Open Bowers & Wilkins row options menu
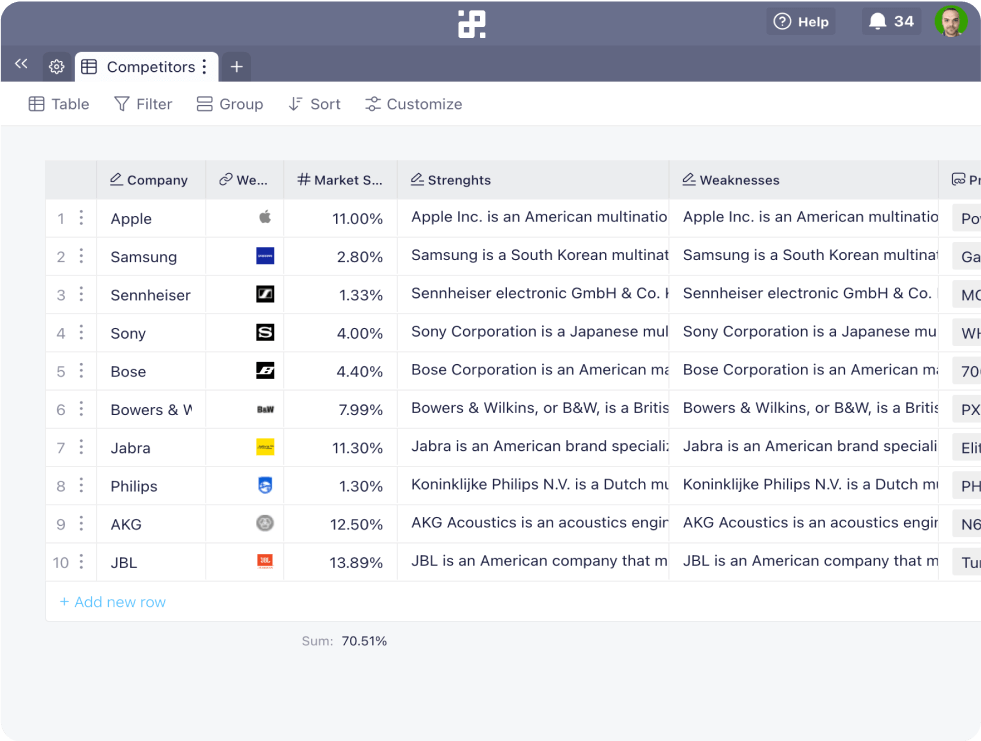This screenshot has height=741, width=981. pos(81,409)
